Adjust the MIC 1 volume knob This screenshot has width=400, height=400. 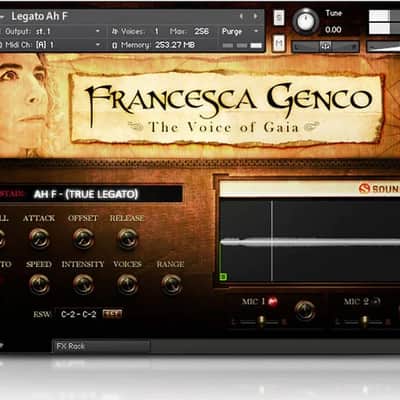click(305, 310)
